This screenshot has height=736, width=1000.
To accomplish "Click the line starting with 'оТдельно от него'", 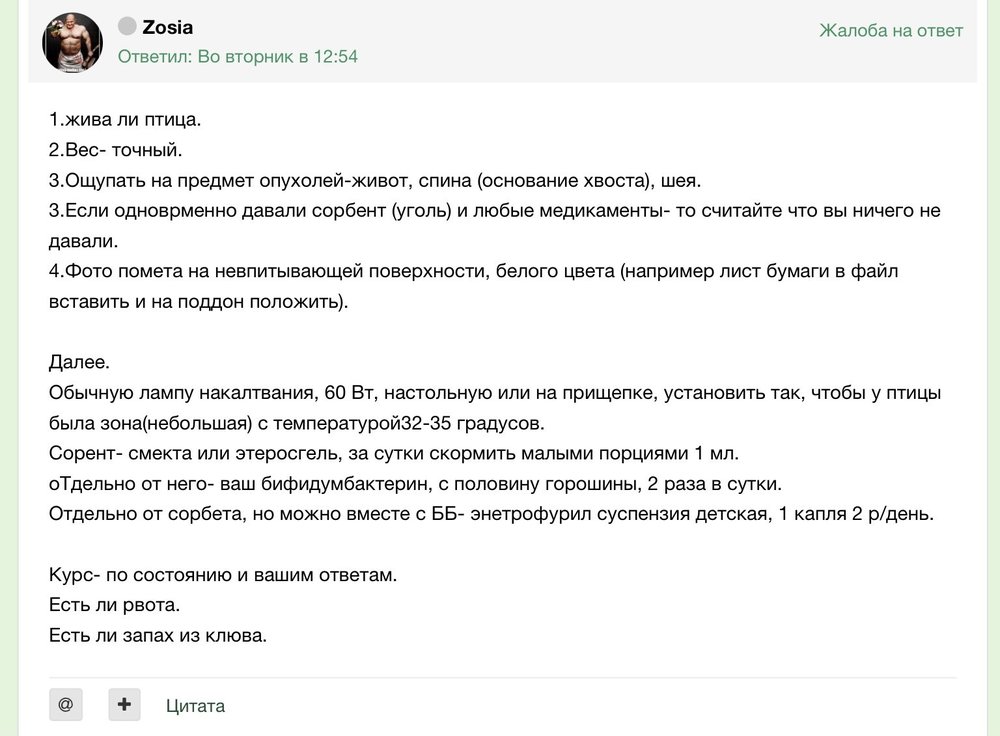I will pos(415,484).
